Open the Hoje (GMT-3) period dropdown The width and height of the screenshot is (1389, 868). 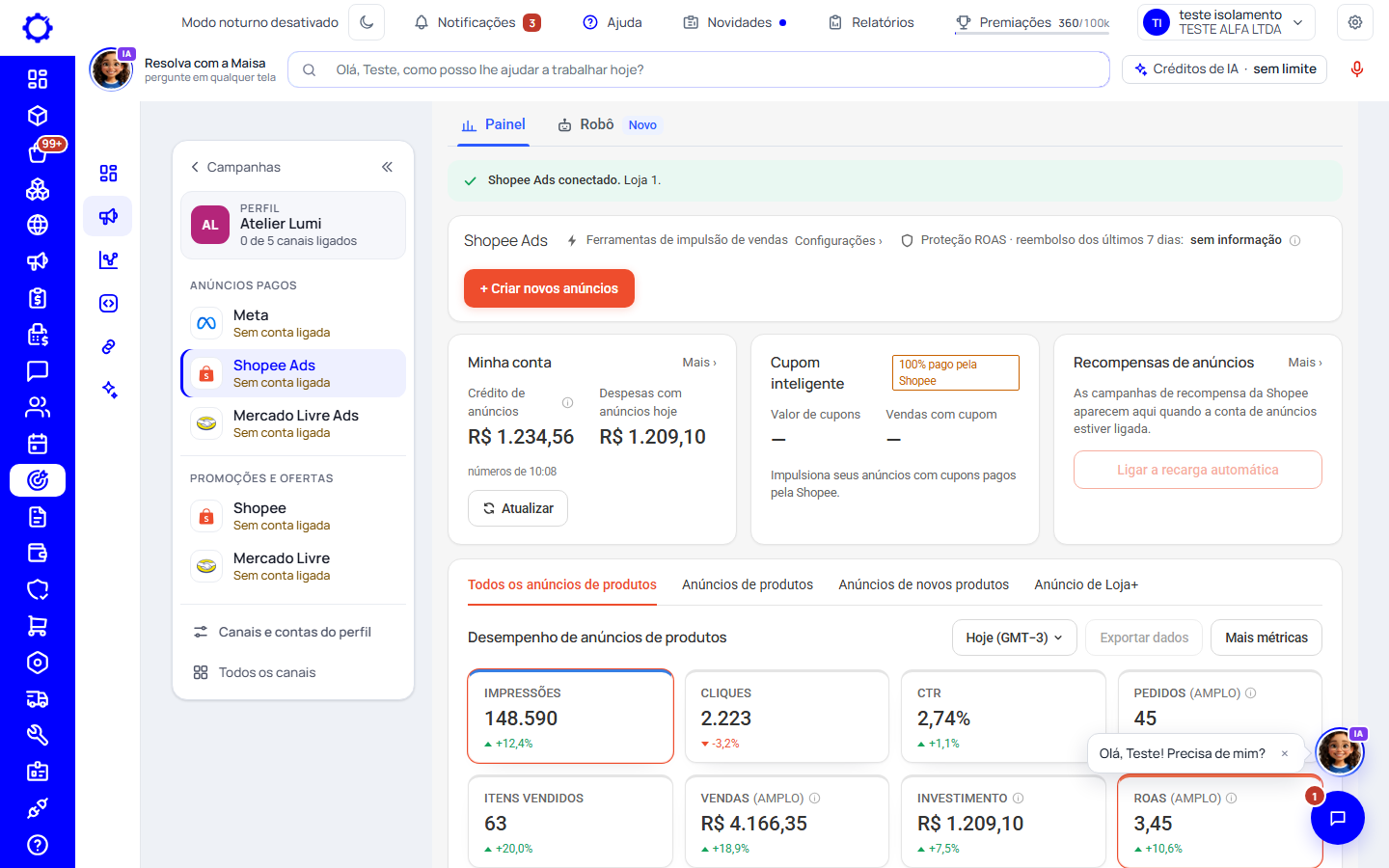(x=1014, y=637)
